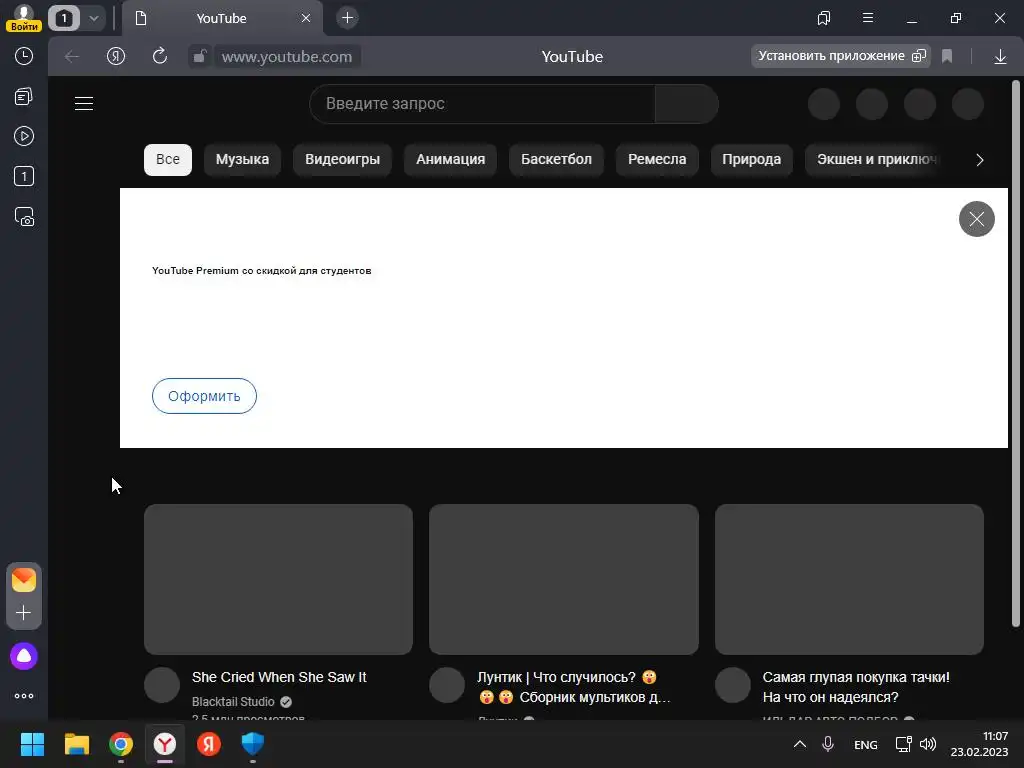Go back to the previous page
The height and width of the screenshot is (768, 1024).
72,57
